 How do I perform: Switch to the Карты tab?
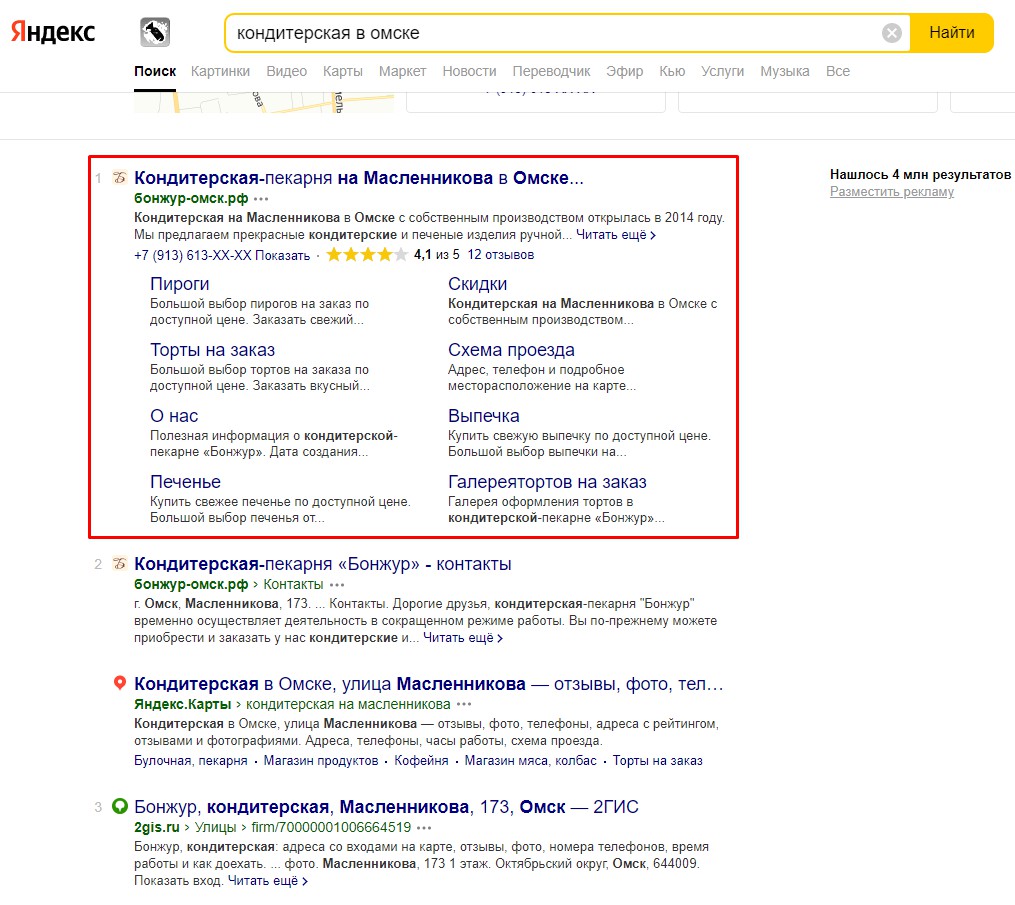[342, 71]
